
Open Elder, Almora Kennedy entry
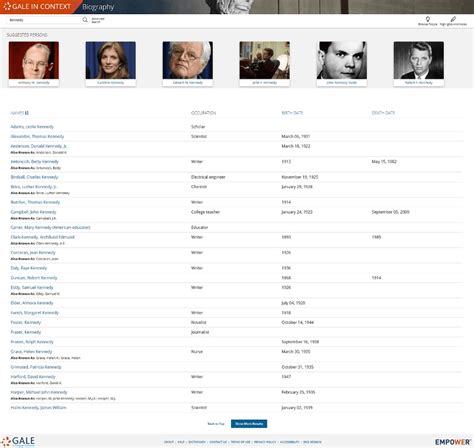[x=32, y=303]
